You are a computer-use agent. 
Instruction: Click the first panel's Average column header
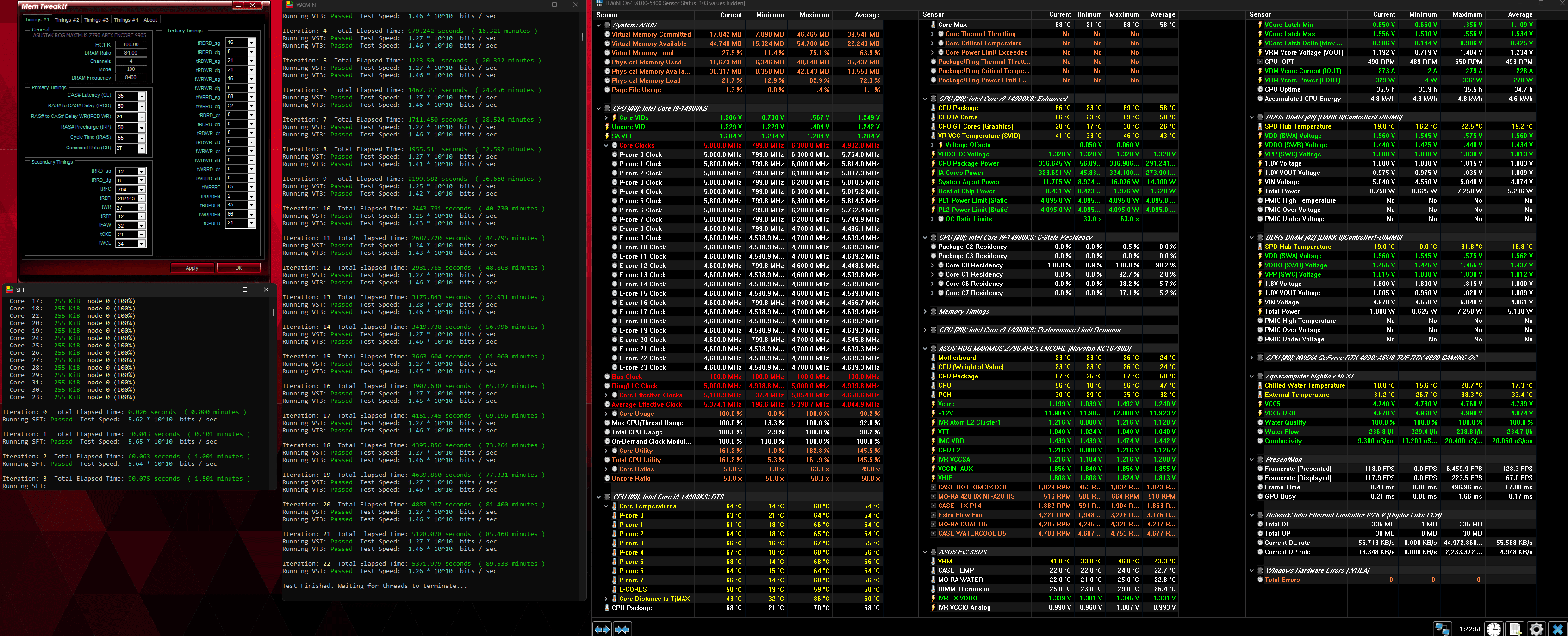[867, 15]
